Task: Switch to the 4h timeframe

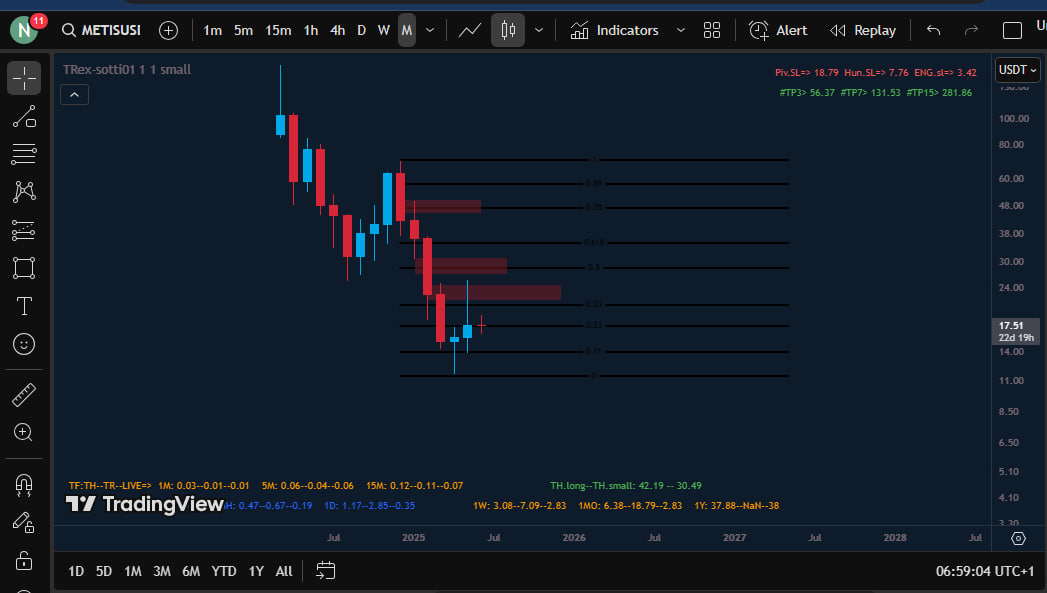Action: (338, 31)
